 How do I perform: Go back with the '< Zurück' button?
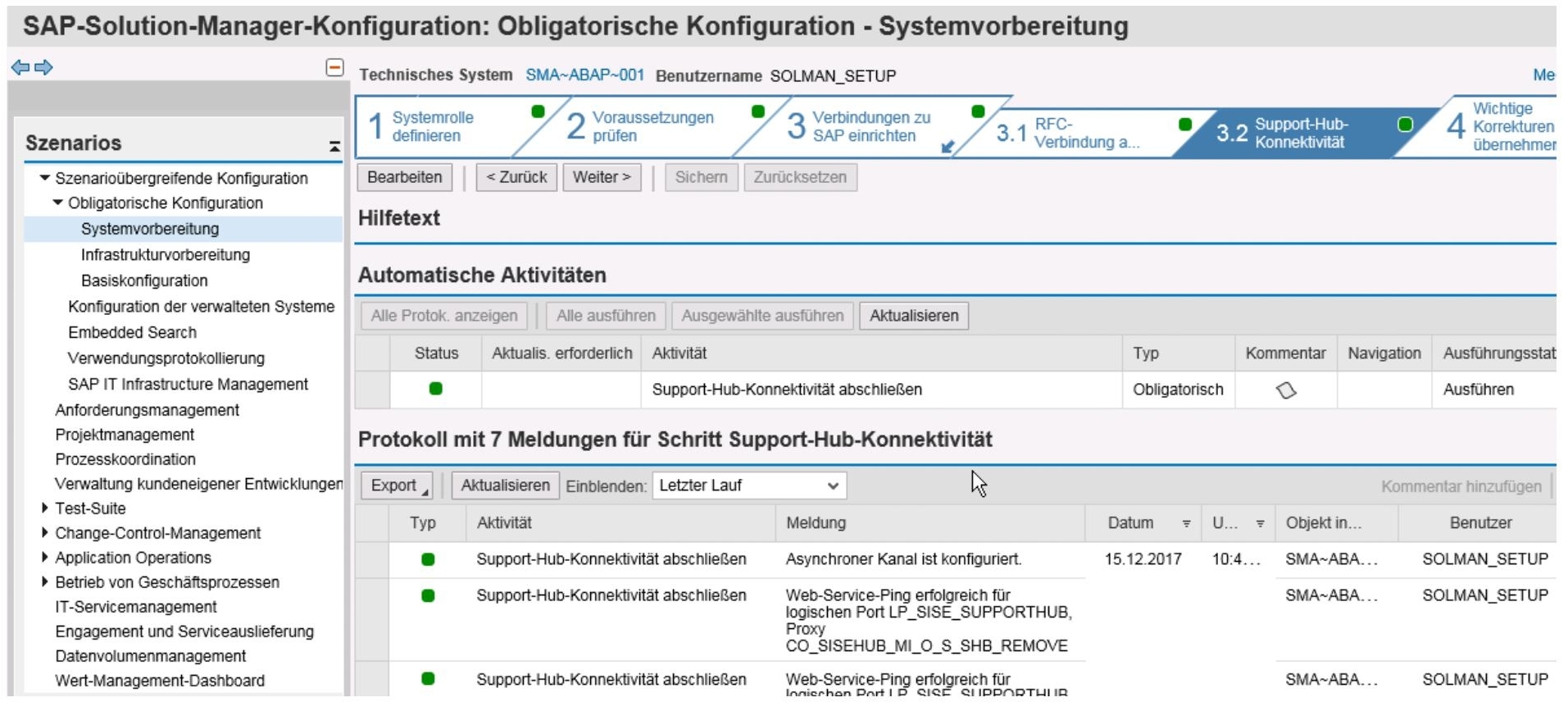tap(516, 177)
